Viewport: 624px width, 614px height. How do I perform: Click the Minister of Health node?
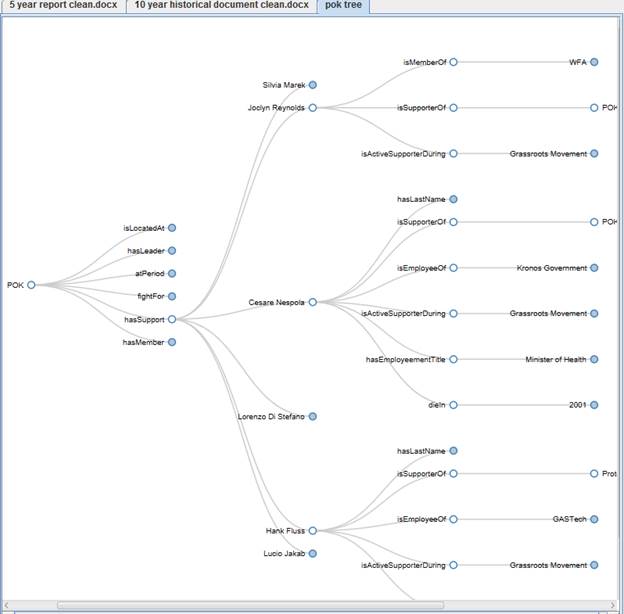594,359
